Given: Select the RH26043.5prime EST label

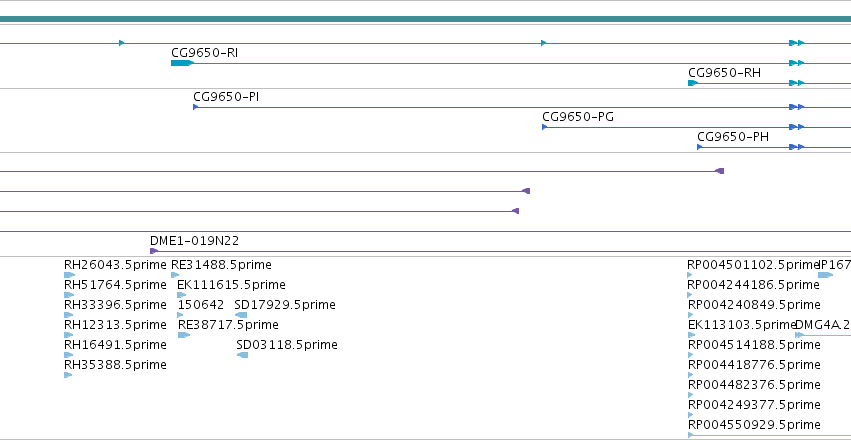Looking at the screenshot, I should point(115,265).
